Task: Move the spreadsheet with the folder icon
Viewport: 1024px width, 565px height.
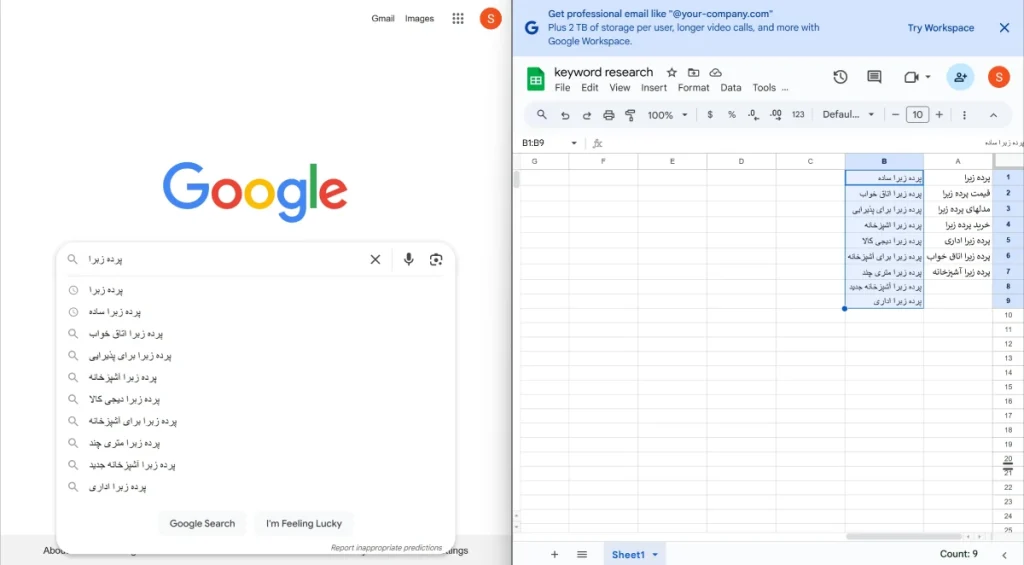Action: click(x=694, y=73)
